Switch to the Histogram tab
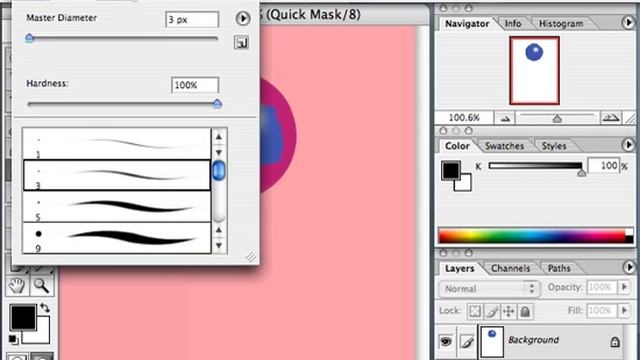 click(561, 24)
